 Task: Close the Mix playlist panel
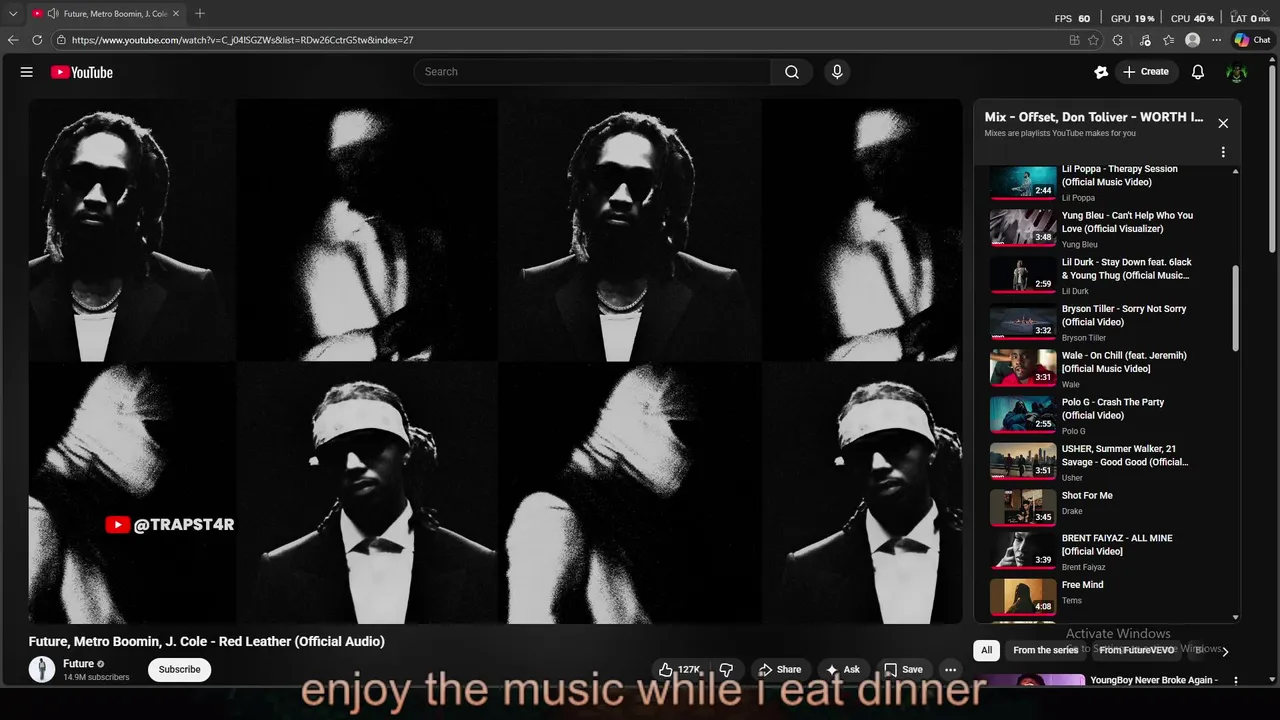point(1222,123)
